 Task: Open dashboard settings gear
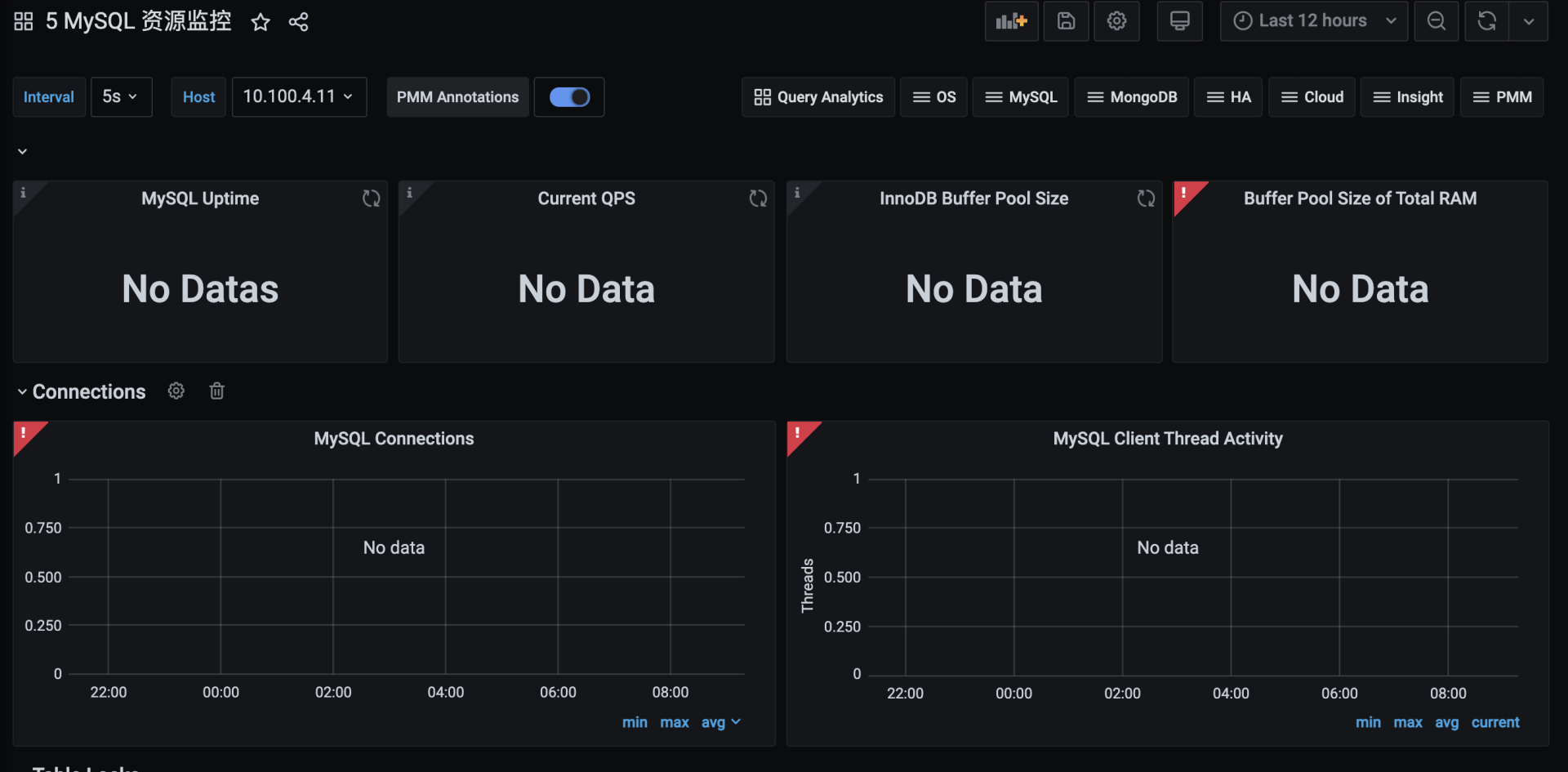(1116, 21)
